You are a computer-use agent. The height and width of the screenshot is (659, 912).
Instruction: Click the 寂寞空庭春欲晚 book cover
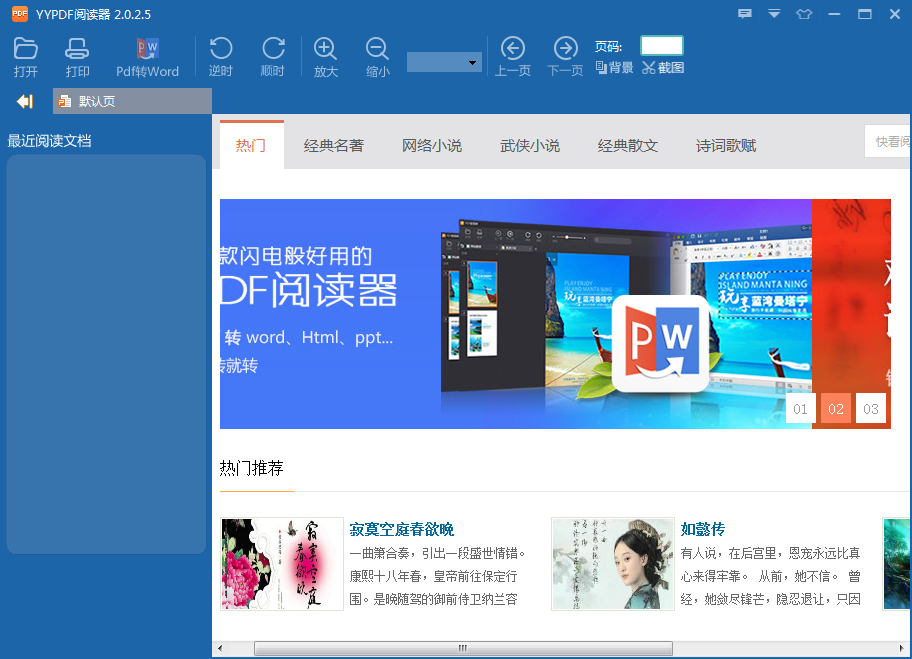coord(282,564)
